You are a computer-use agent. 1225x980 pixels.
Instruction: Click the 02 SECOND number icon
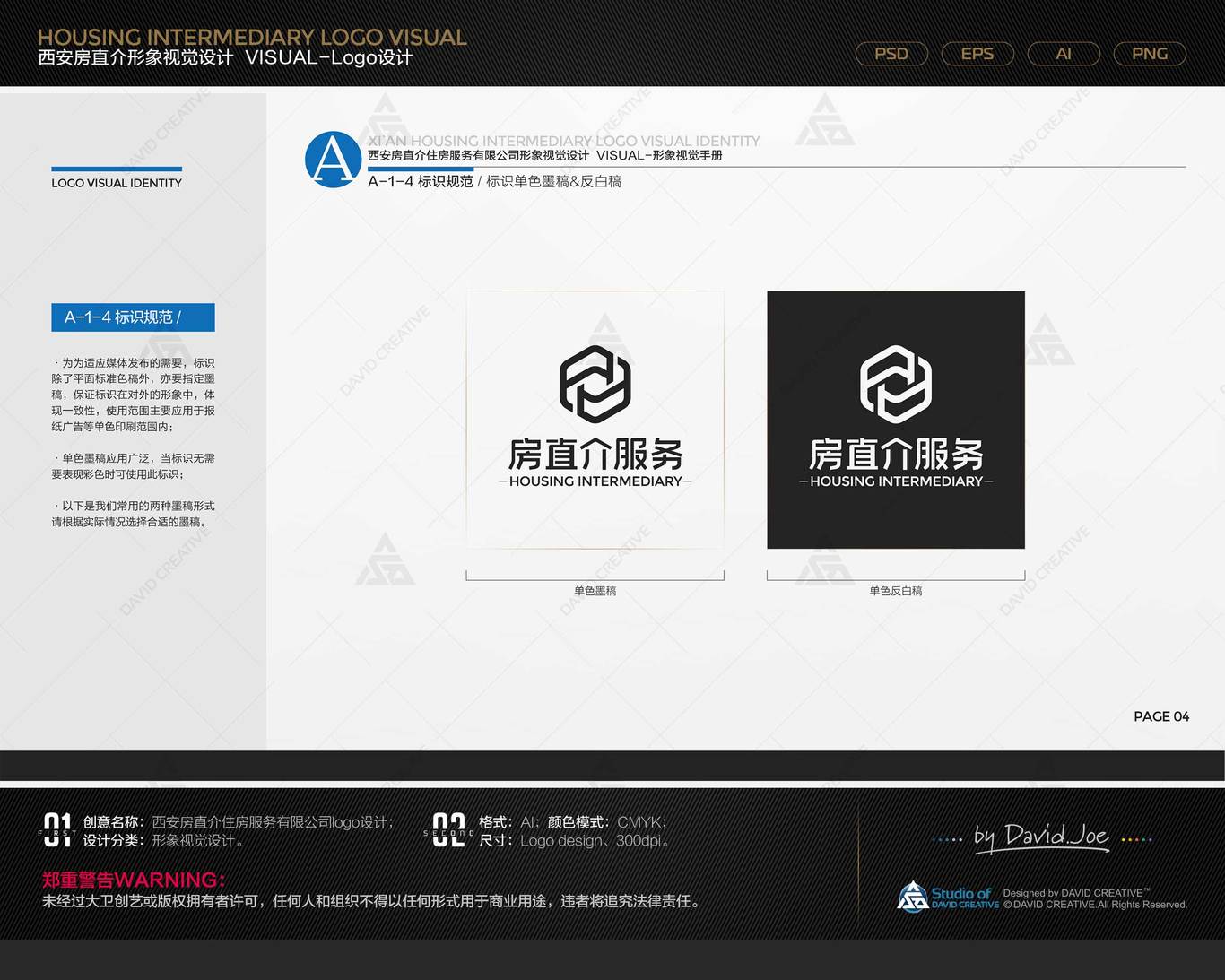pyautogui.click(x=448, y=830)
